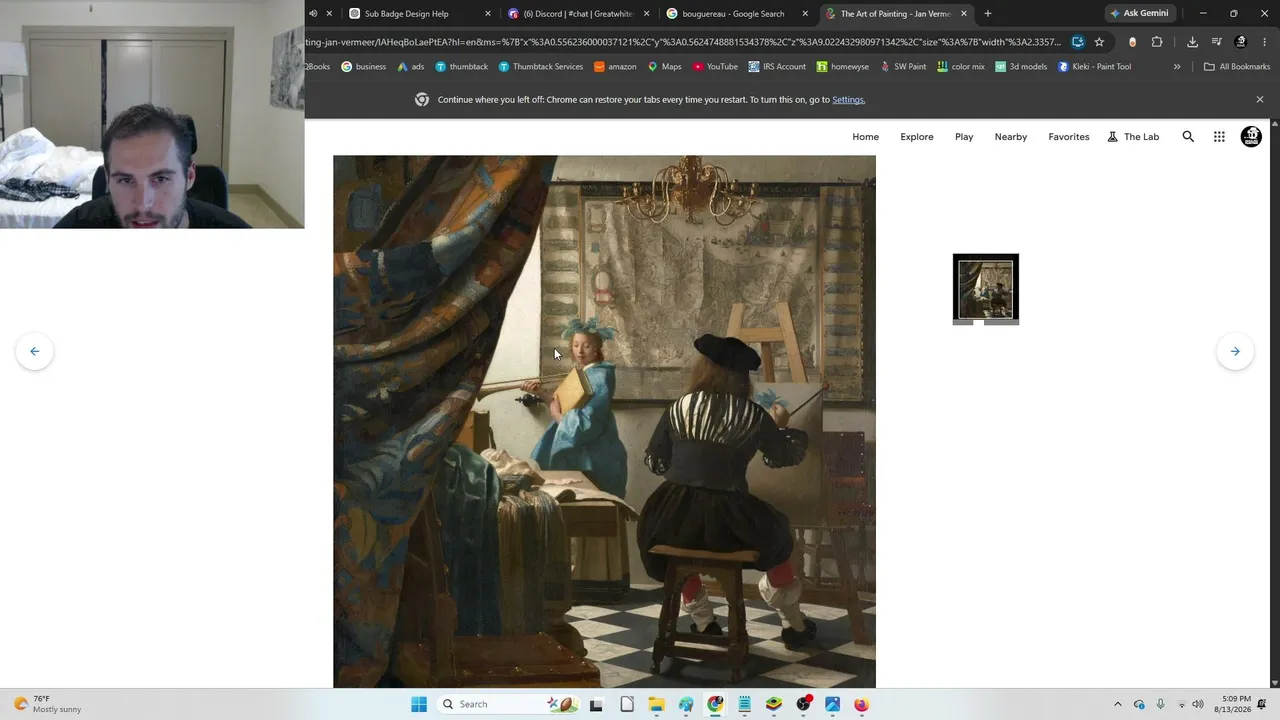The image size is (1280, 720).
Task: Dismiss the restore tabs notification bar
Action: [x=1260, y=100]
